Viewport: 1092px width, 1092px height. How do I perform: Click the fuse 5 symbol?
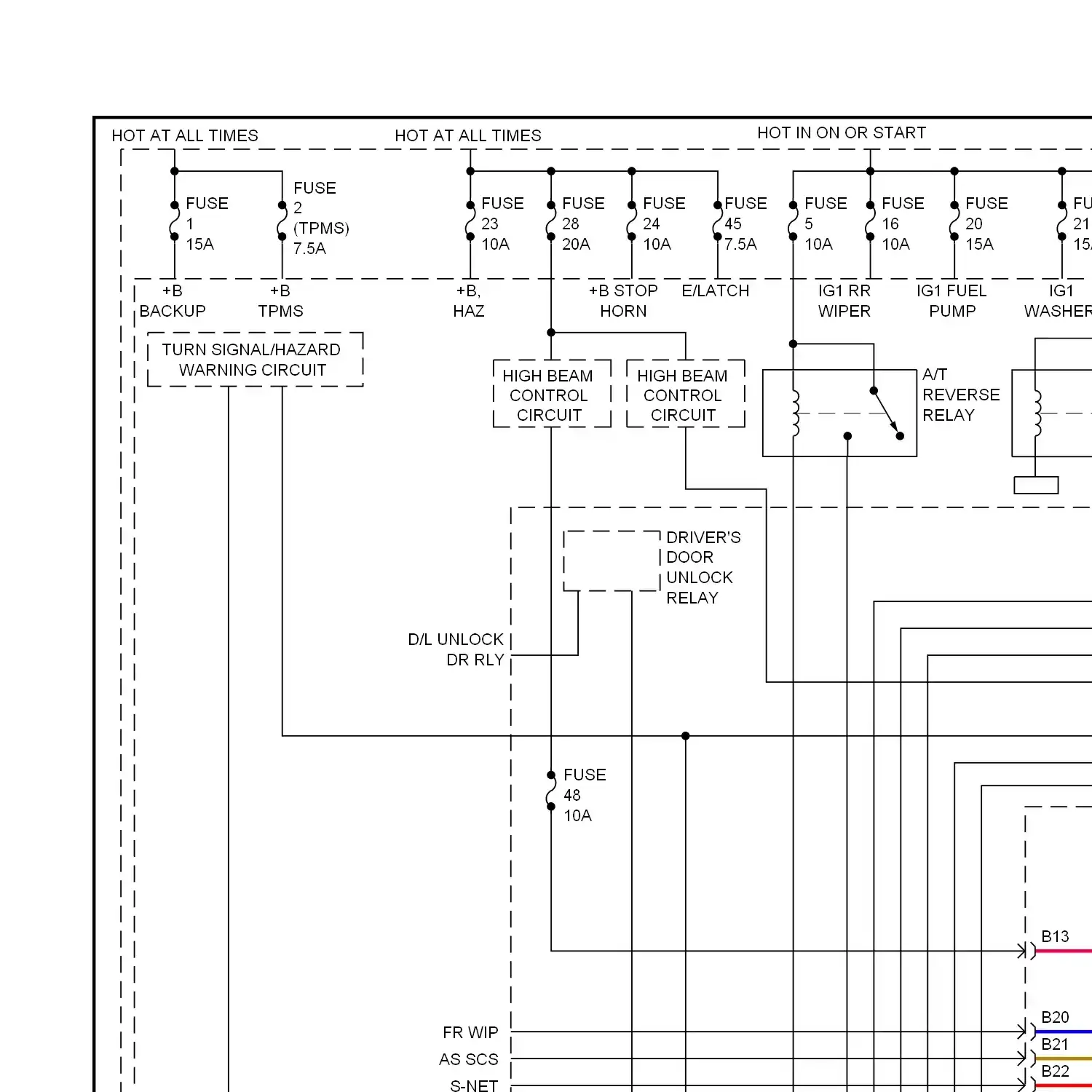[793, 221]
